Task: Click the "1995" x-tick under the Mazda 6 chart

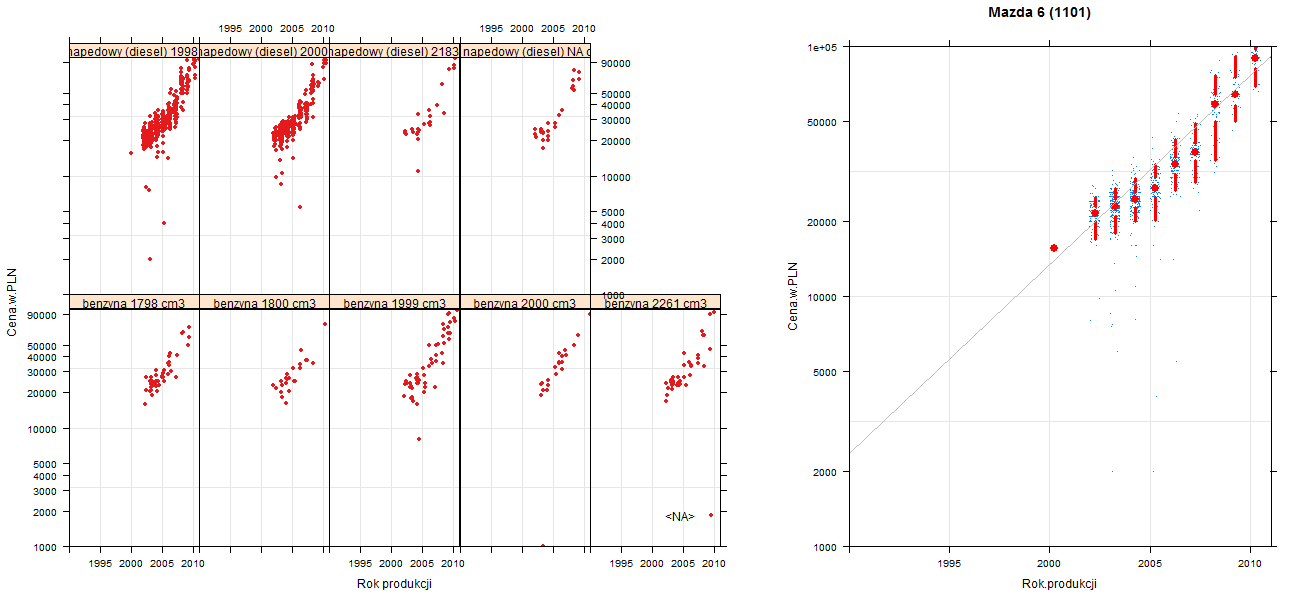Action: (949, 565)
